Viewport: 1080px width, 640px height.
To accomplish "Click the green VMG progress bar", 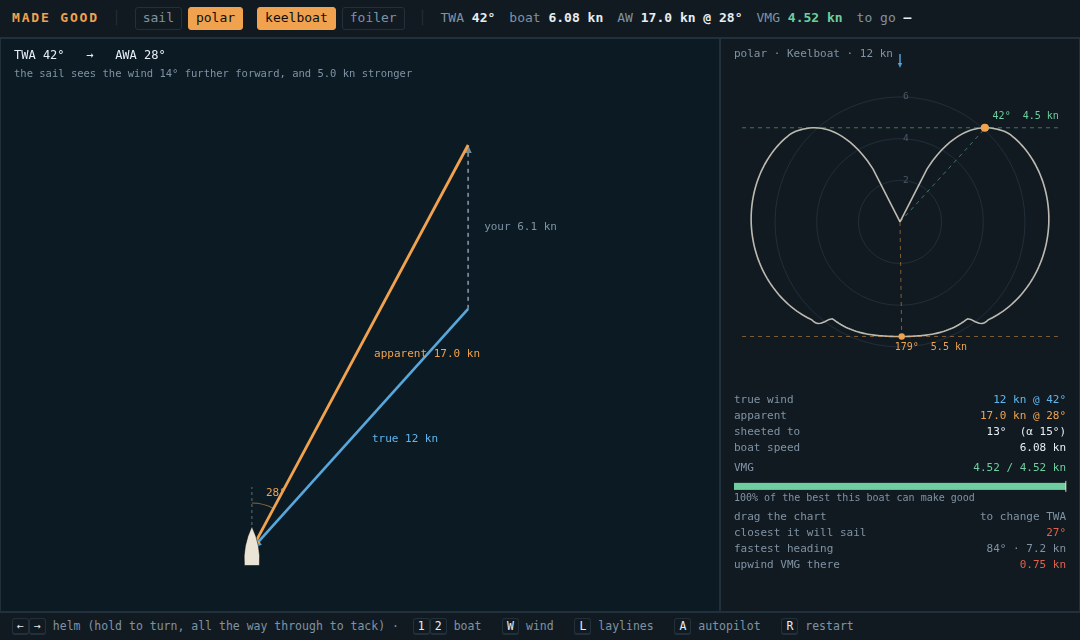I will click(900, 486).
